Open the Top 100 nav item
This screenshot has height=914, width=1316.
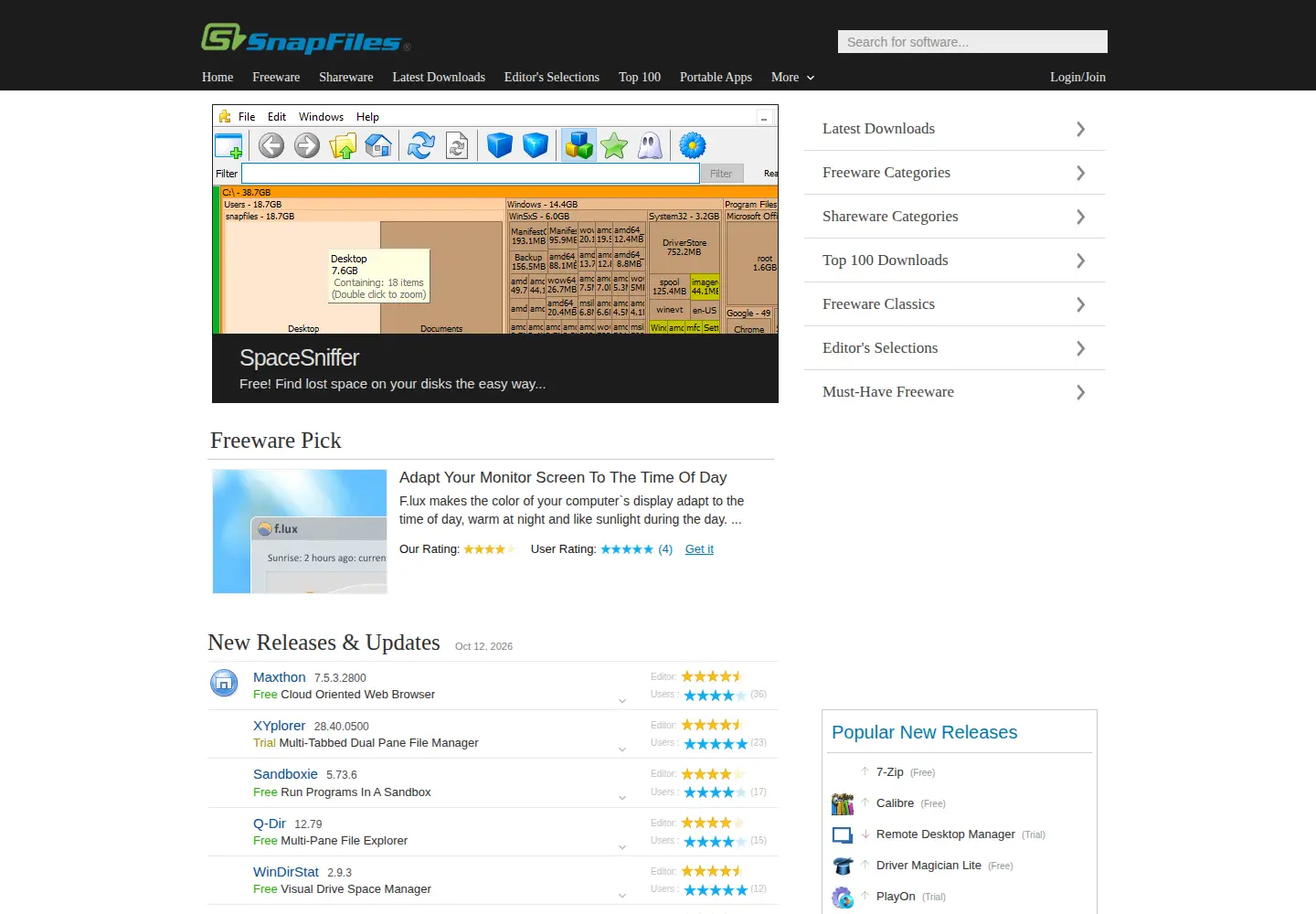click(640, 77)
